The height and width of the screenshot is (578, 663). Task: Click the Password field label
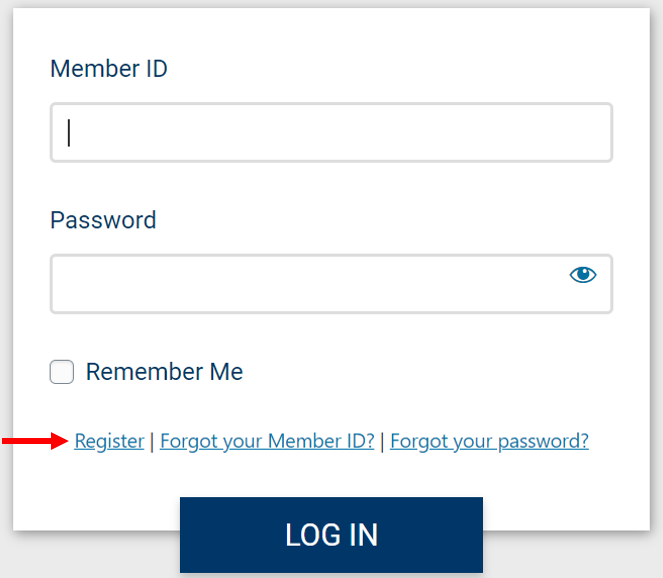coord(103,220)
